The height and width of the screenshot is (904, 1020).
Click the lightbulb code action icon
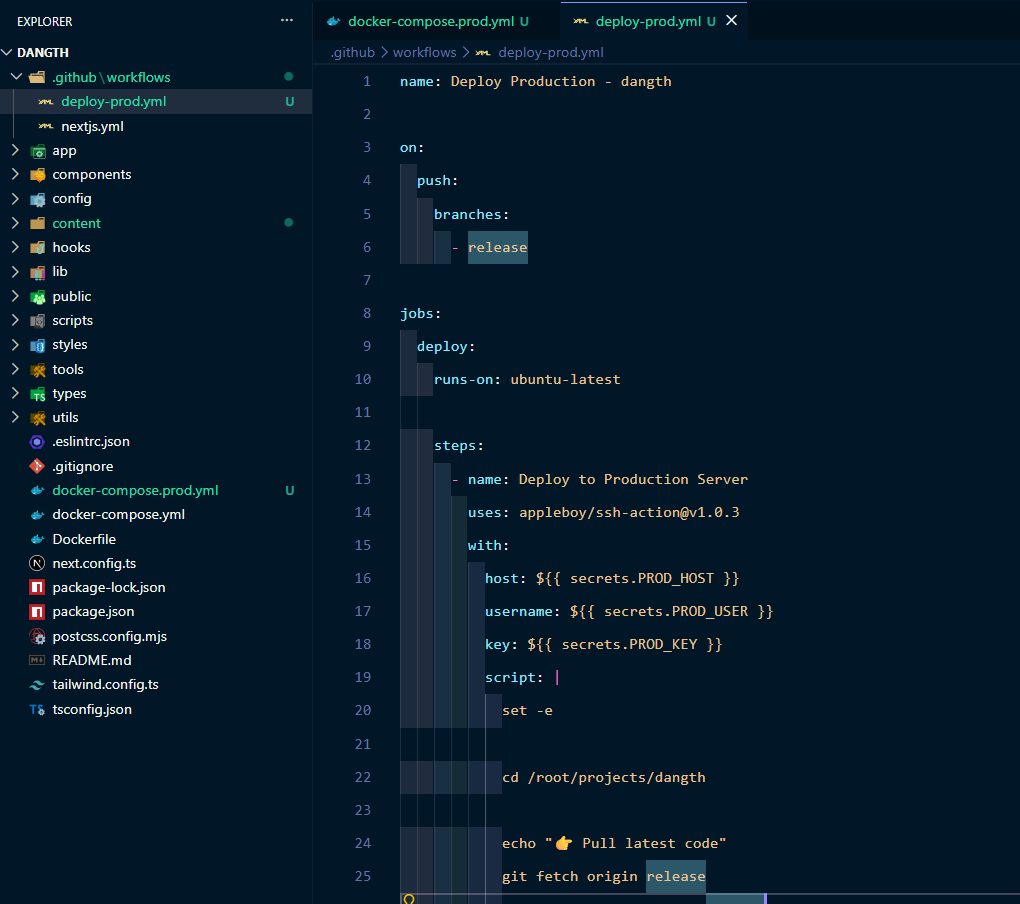(408, 899)
